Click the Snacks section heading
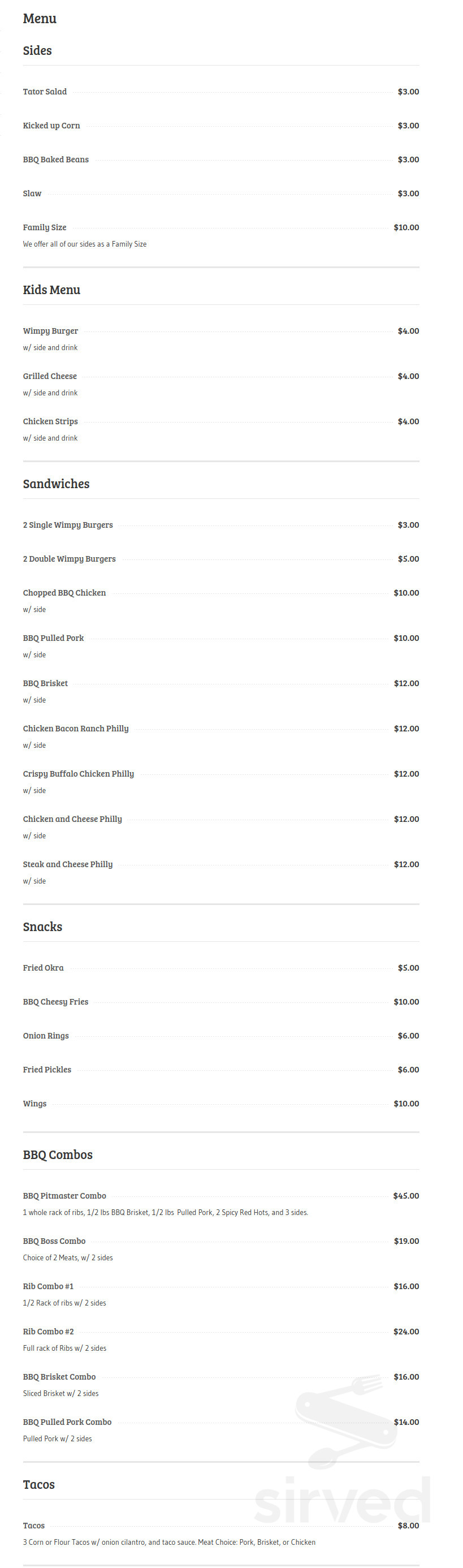This screenshot has width=463, height=1568. 42,927
